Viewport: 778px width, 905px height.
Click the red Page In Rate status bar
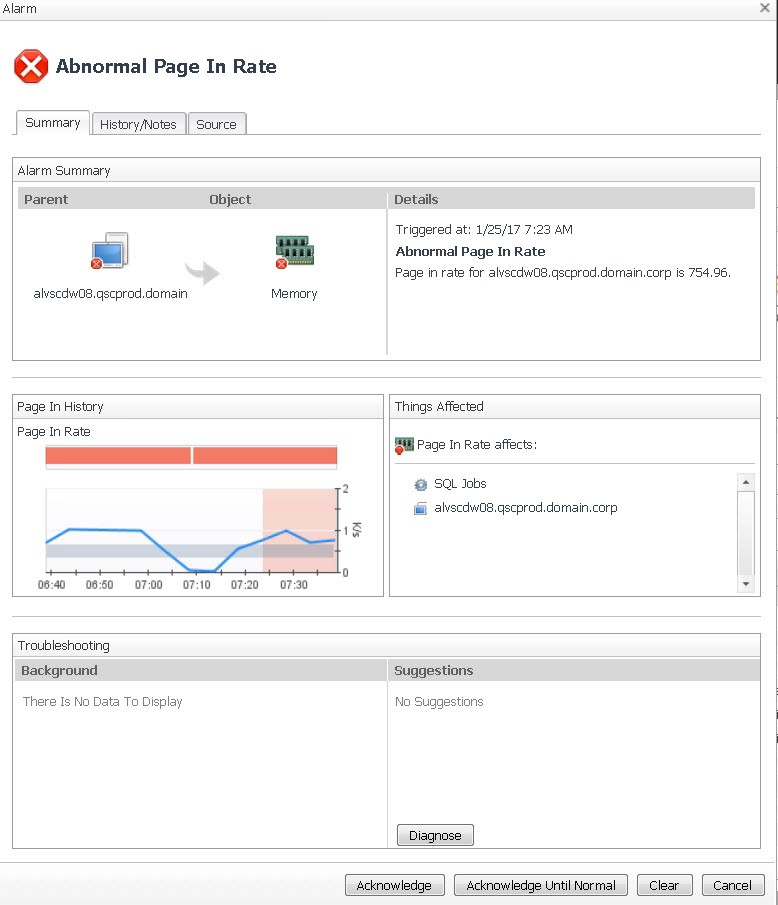click(x=191, y=456)
